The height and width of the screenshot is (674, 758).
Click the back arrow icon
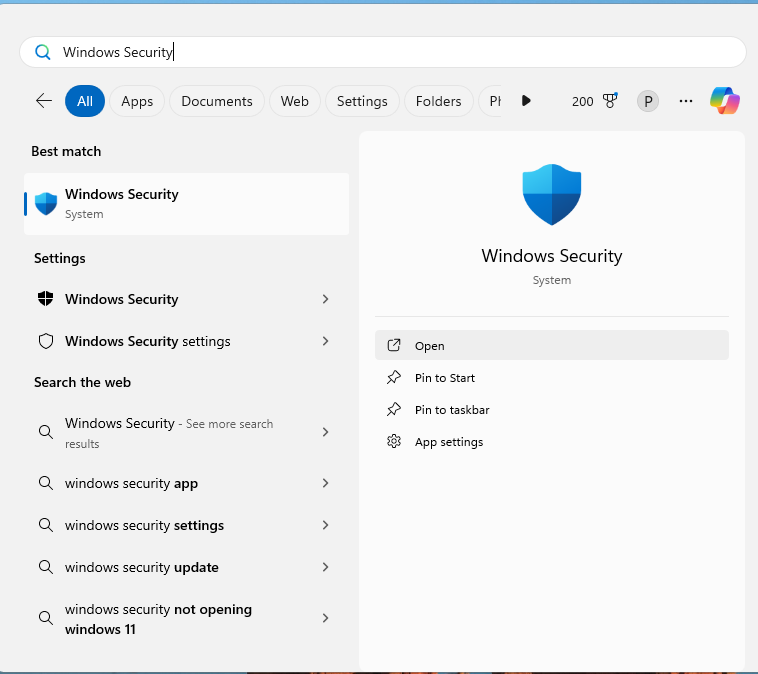pyautogui.click(x=44, y=101)
